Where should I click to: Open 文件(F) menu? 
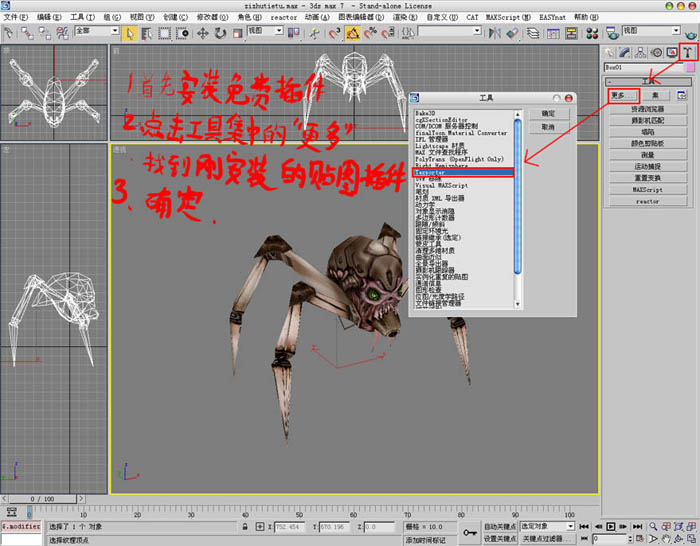point(16,17)
